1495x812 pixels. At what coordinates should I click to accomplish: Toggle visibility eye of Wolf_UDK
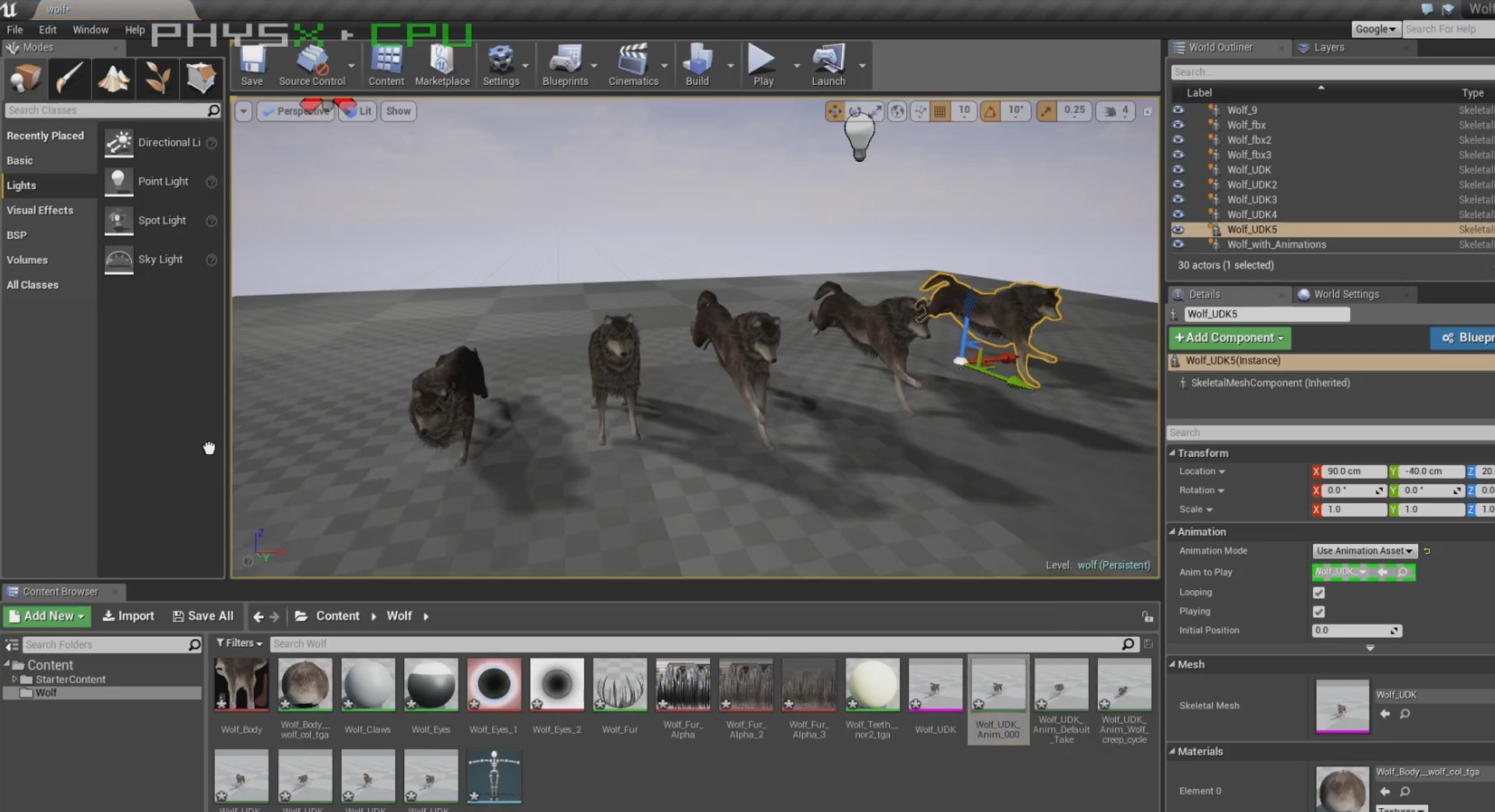(x=1178, y=170)
